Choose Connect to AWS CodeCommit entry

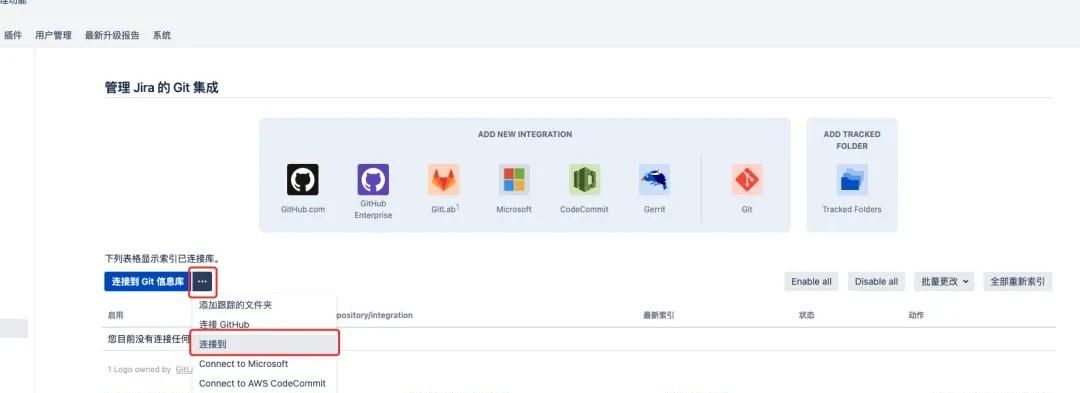pos(264,383)
